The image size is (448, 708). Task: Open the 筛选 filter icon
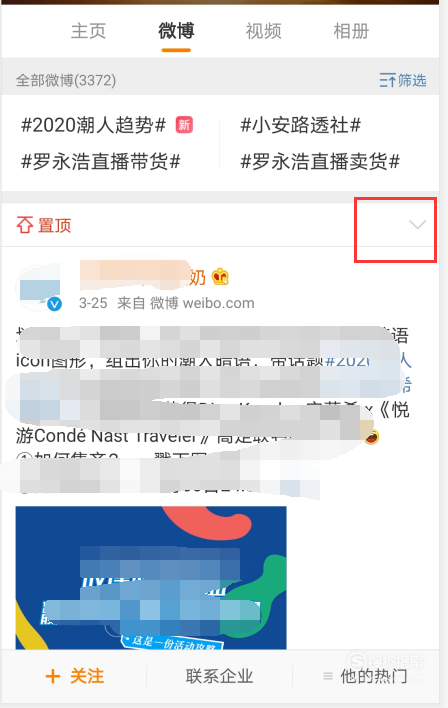point(387,80)
